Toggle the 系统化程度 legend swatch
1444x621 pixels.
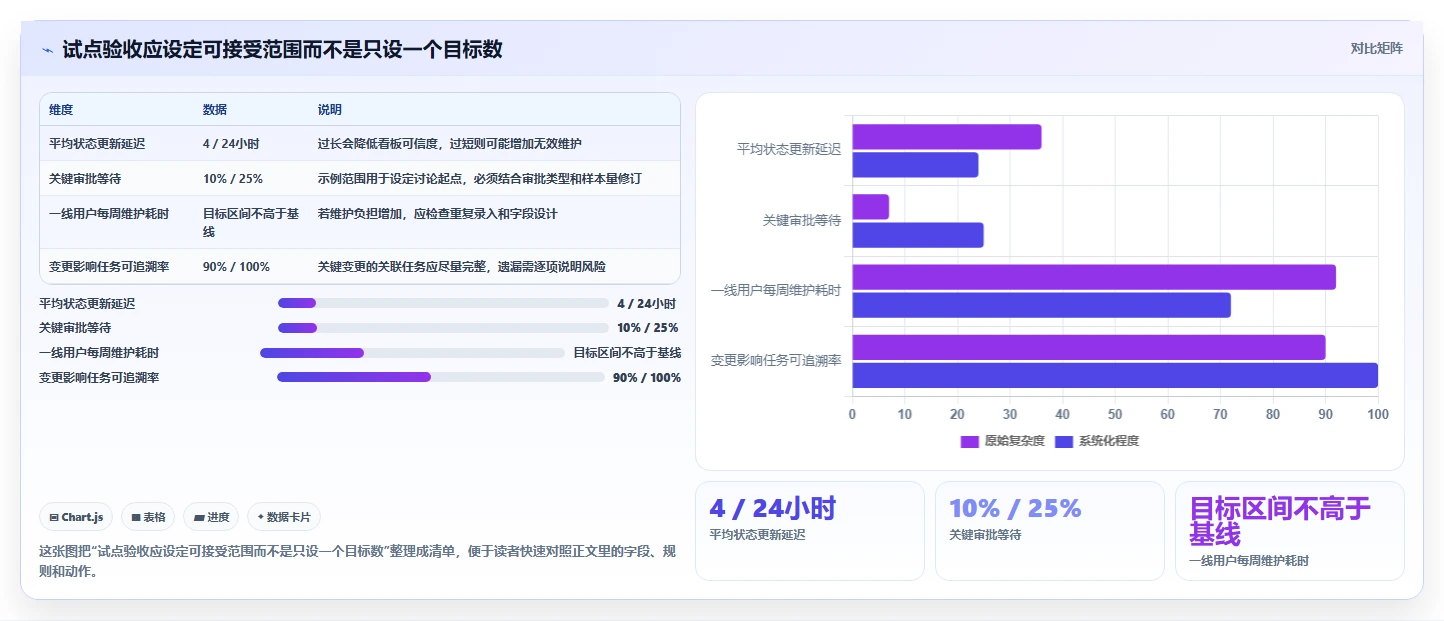click(x=1064, y=441)
